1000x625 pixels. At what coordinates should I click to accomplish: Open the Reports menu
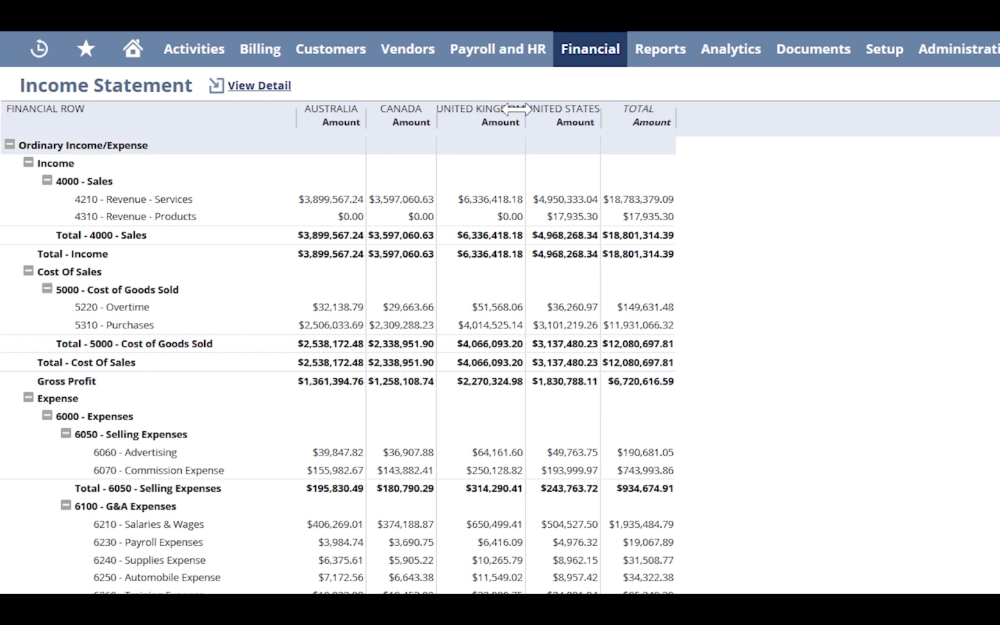click(660, 49)
